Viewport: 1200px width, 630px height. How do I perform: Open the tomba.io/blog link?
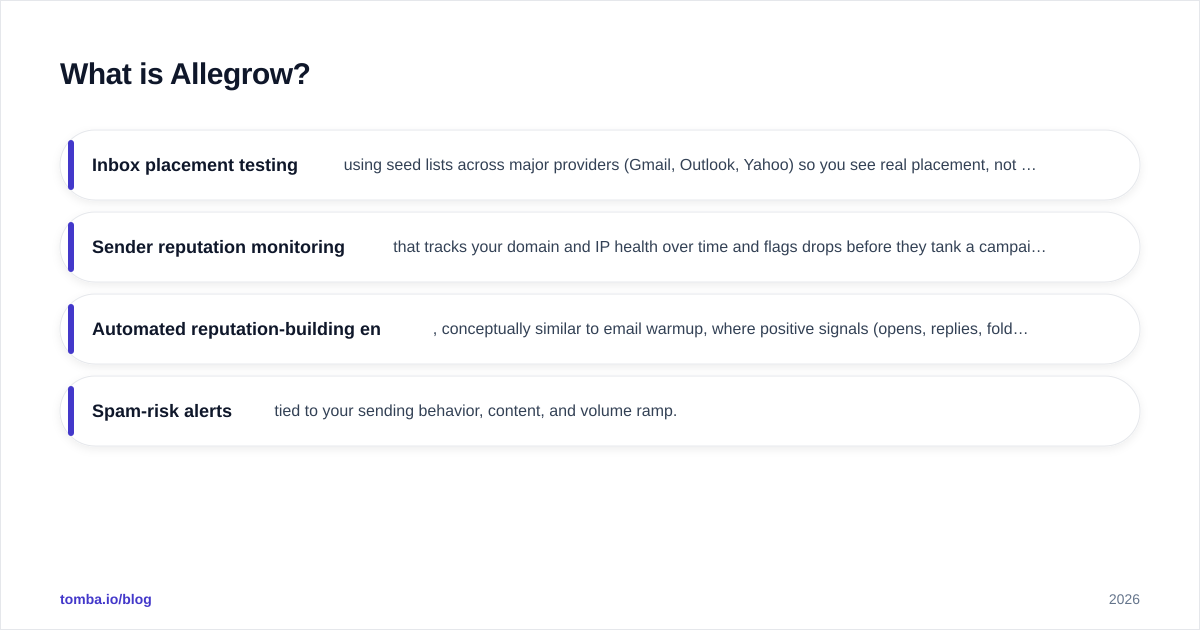[x=106, y=599]
